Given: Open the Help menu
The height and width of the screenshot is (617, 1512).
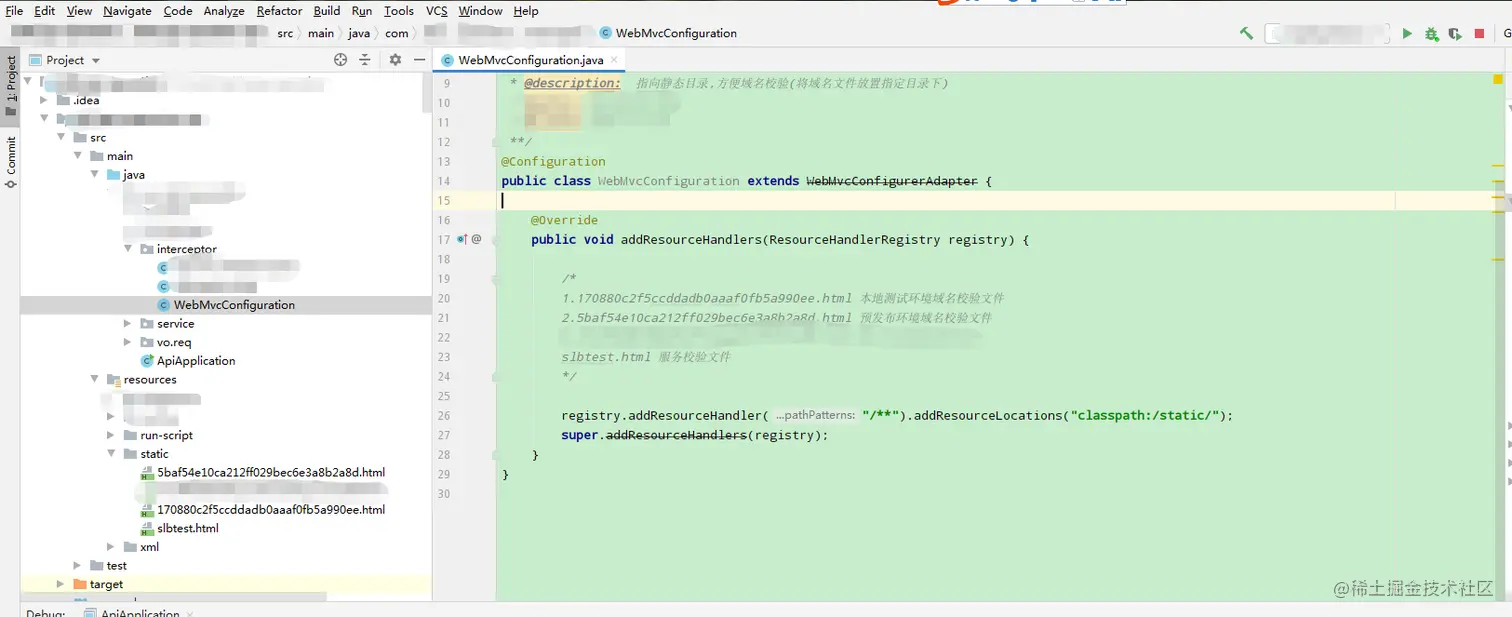Looking at the screenshot, I should click(x=526, y=11).
